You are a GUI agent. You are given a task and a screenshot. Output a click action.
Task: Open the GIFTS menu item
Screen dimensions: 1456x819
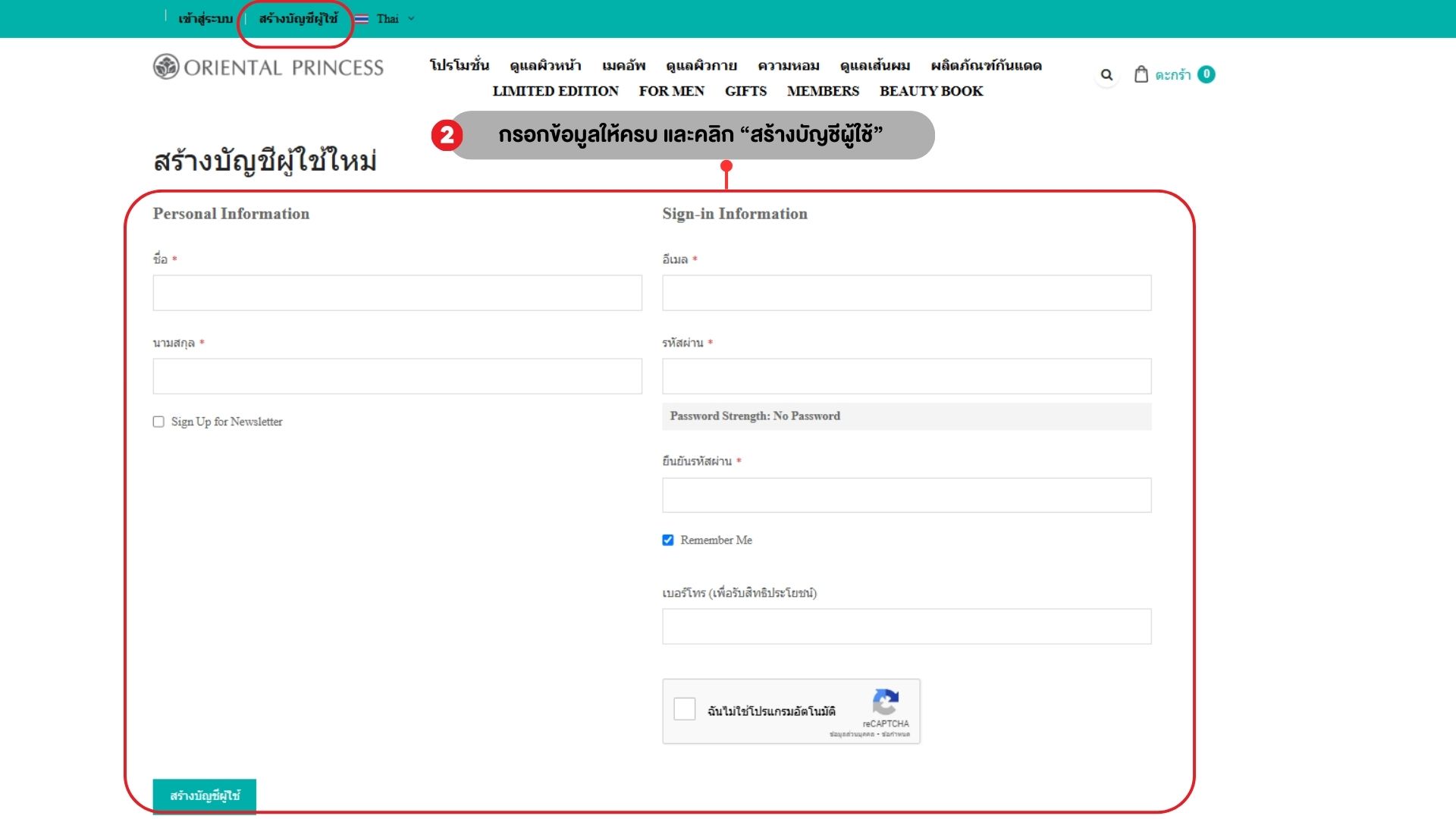click(x=745, y=91)
